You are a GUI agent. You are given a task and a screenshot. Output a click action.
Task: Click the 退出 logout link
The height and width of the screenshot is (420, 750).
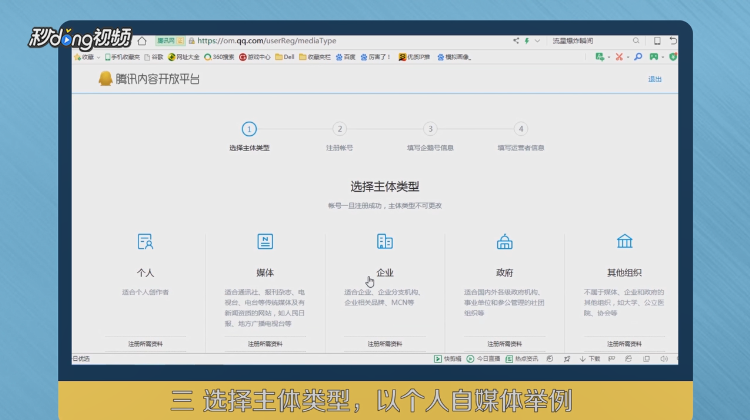tap(655, 79)
